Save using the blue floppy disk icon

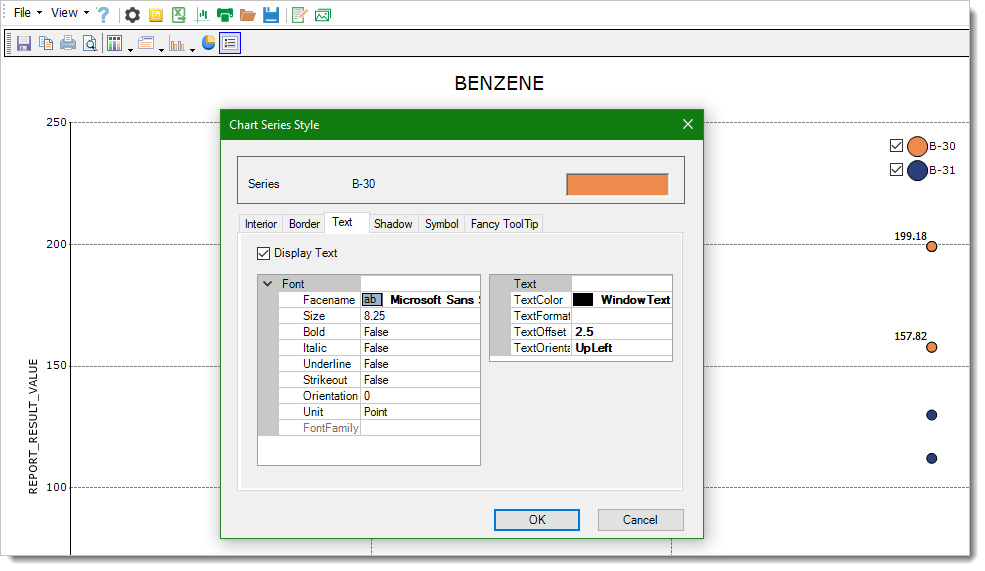point(271,15)
